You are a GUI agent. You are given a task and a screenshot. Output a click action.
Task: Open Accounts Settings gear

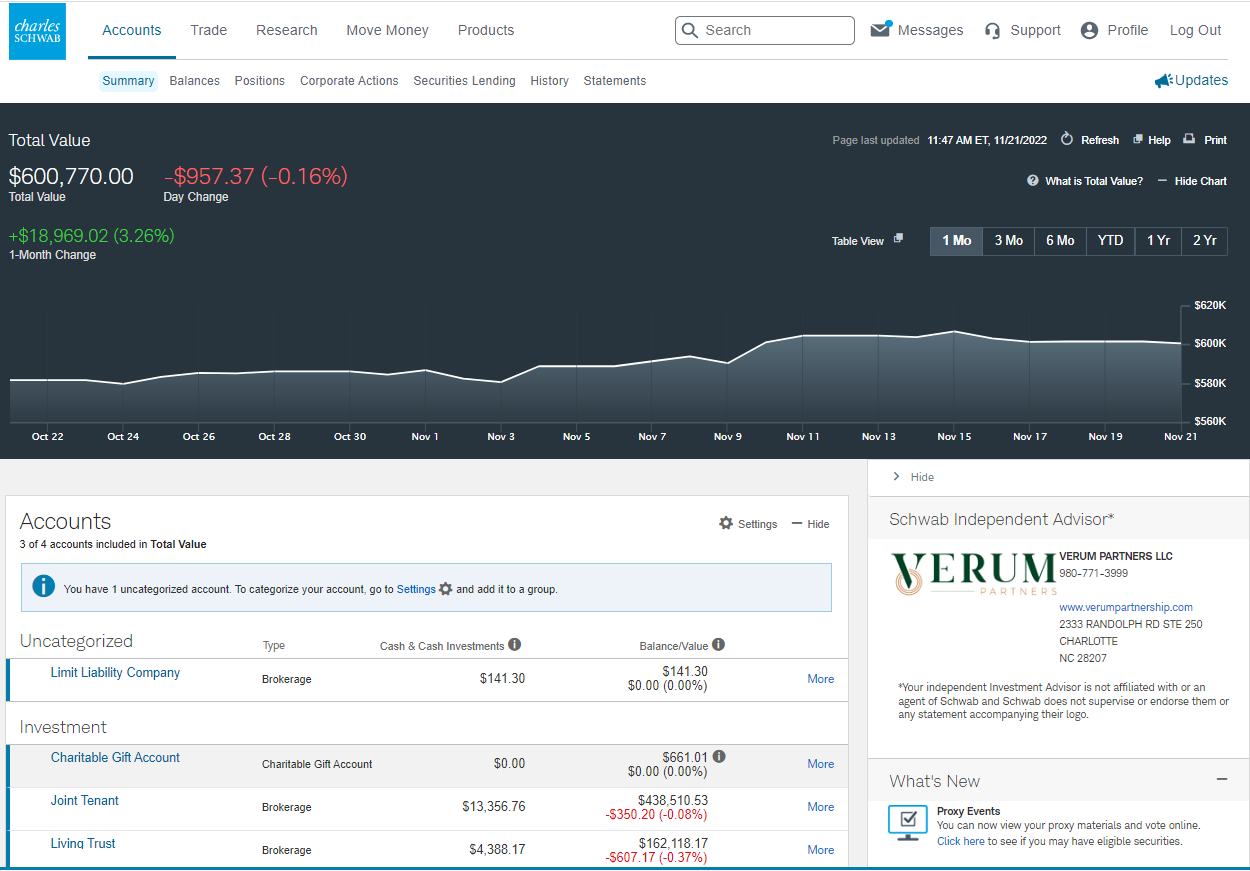click(x=726, y=523)
